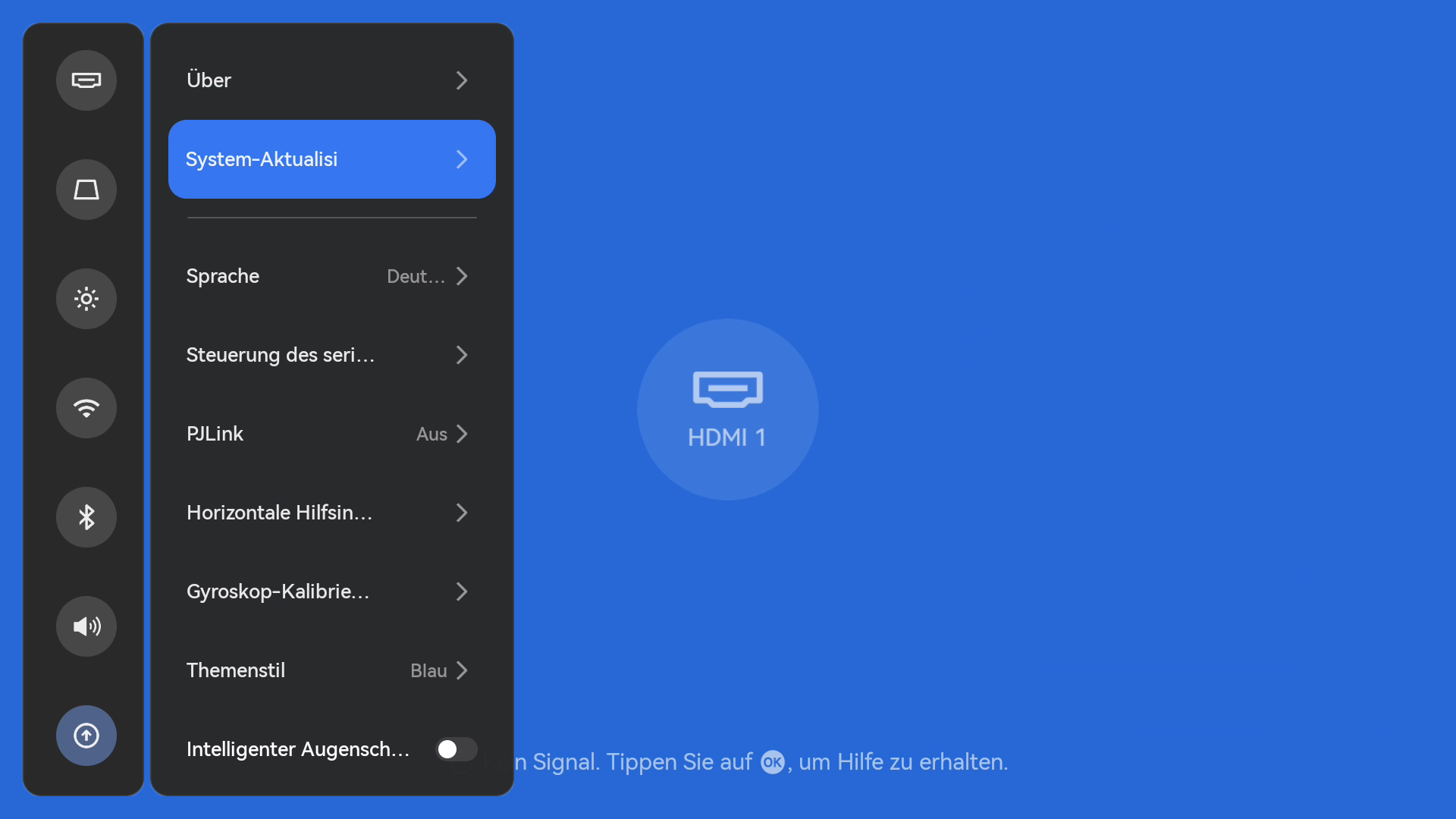Expand PJLink option chevron
Image resolution: width=1456 pixels, height=819 pixels.
462,434
